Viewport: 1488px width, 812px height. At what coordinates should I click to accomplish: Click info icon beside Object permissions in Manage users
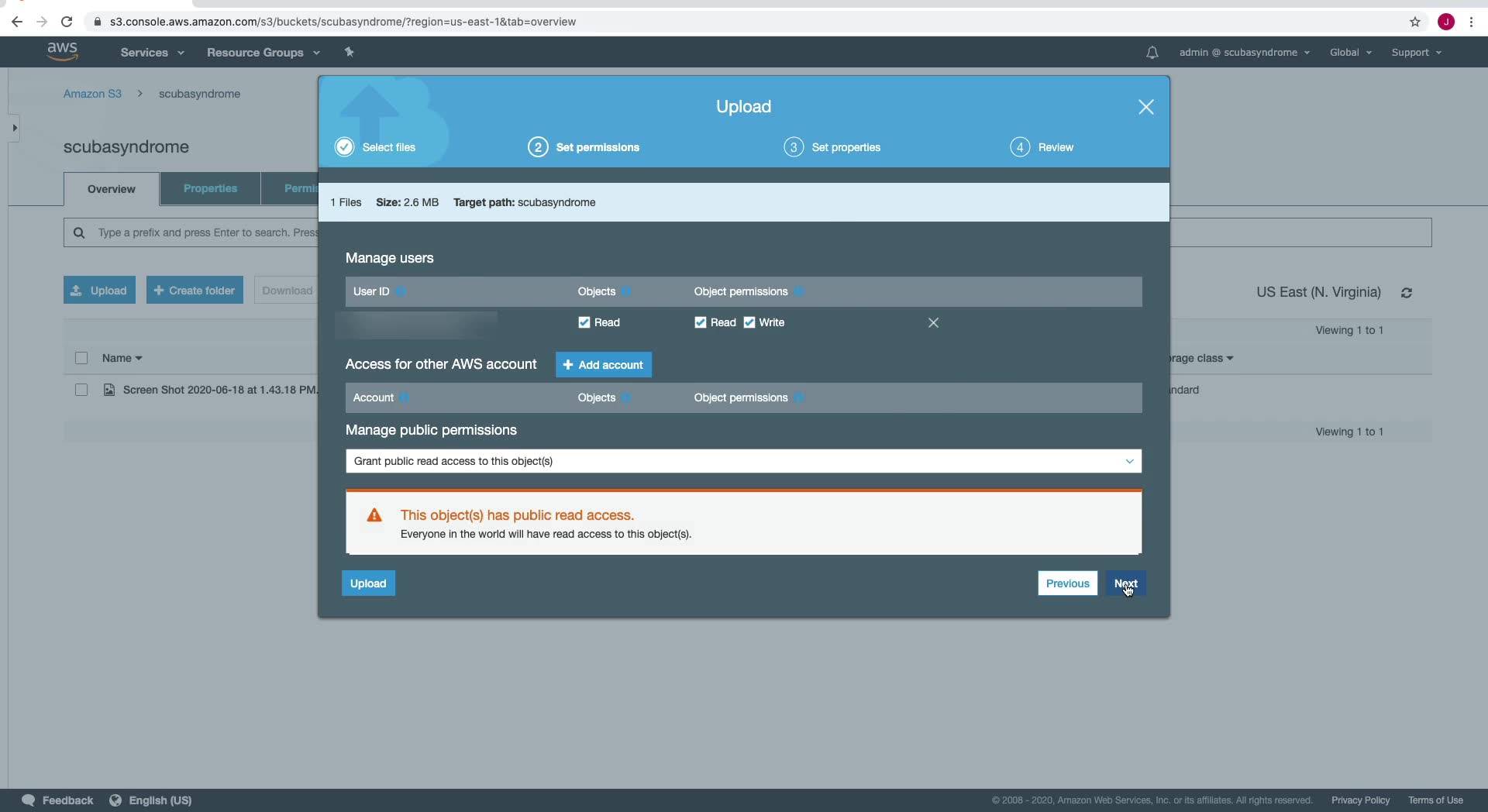(799, 291)
